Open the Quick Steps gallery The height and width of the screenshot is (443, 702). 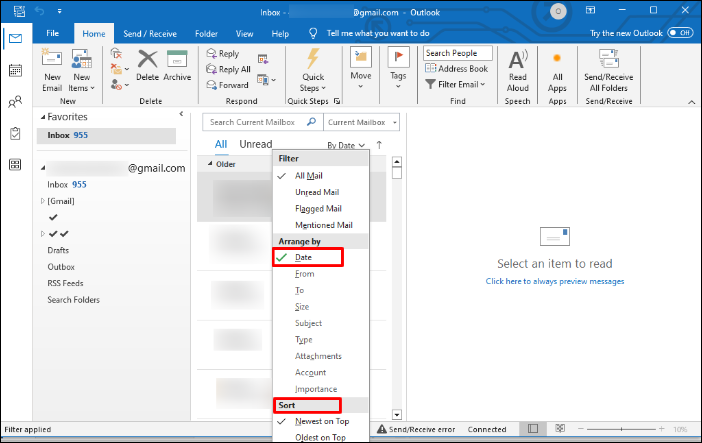pos(313,70)
